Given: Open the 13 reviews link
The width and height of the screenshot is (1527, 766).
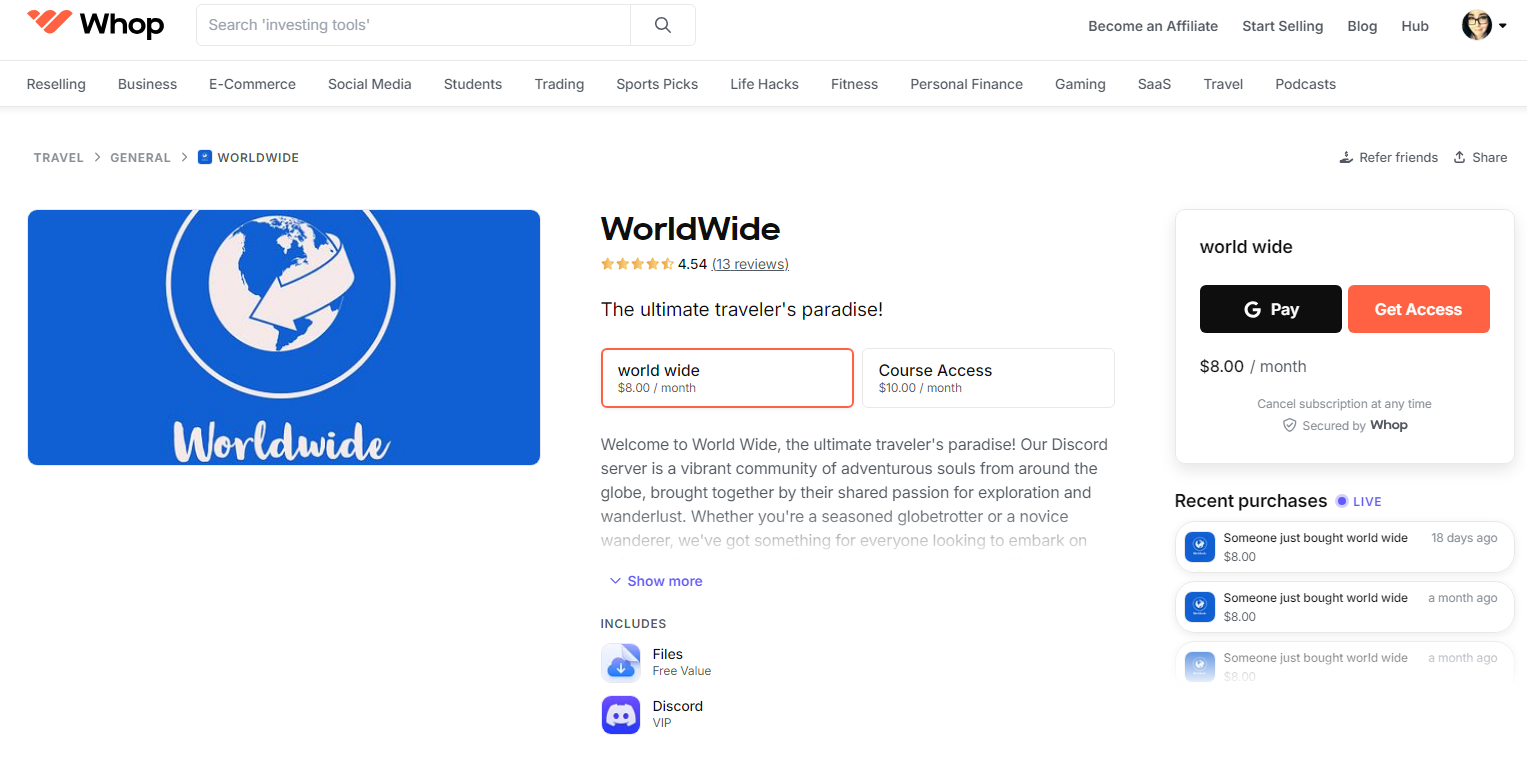Looking at the screenshot, I should pyautogui.click(x=750, y=264).
